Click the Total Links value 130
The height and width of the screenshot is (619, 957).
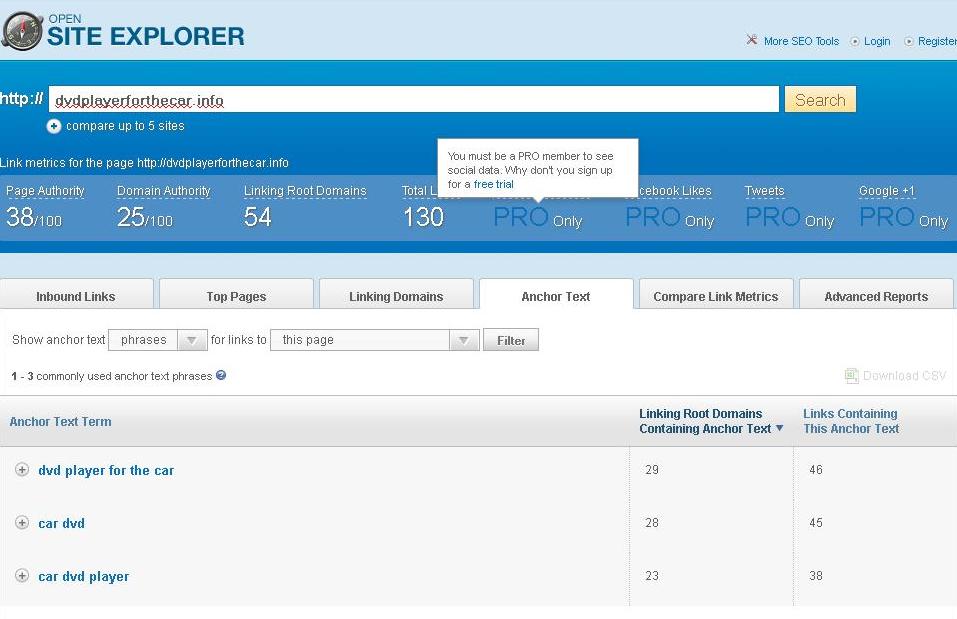pos(423,217)
